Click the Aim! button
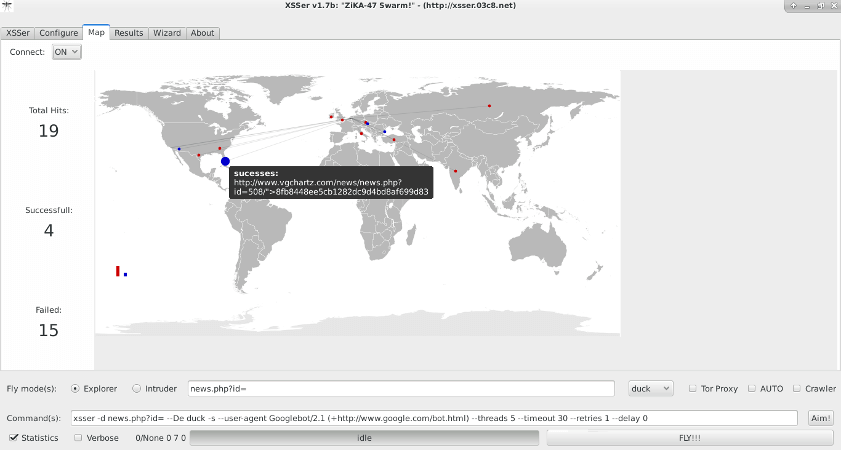 (821, 418)
